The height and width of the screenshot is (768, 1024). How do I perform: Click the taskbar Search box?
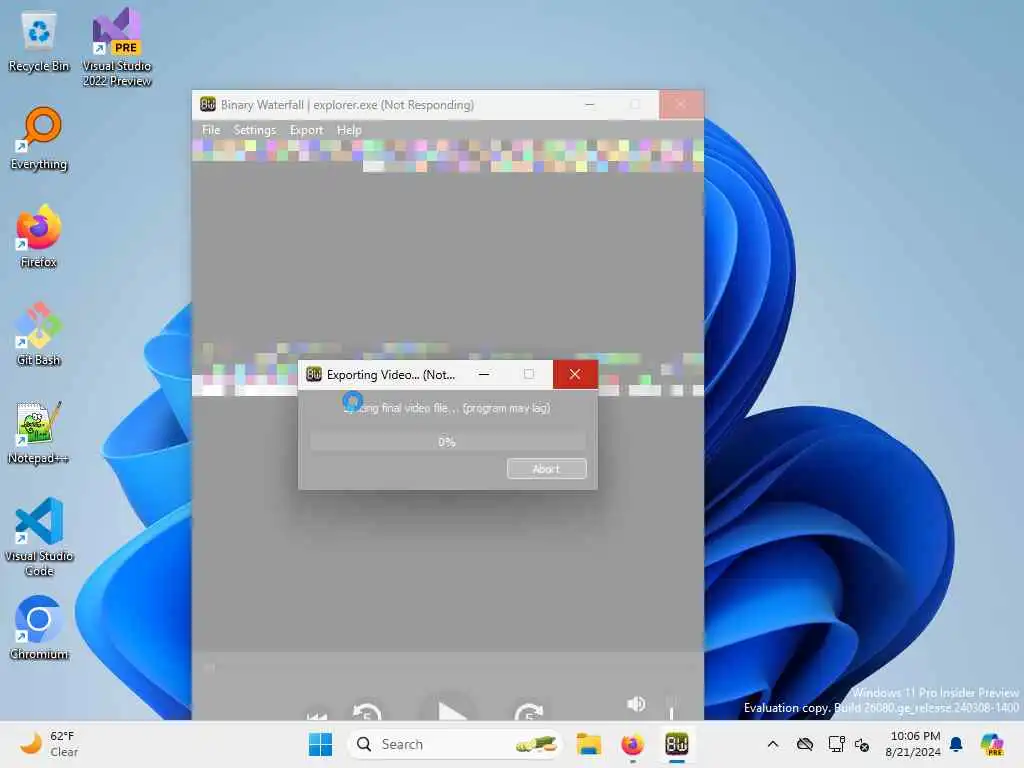[x=455, y=744]
